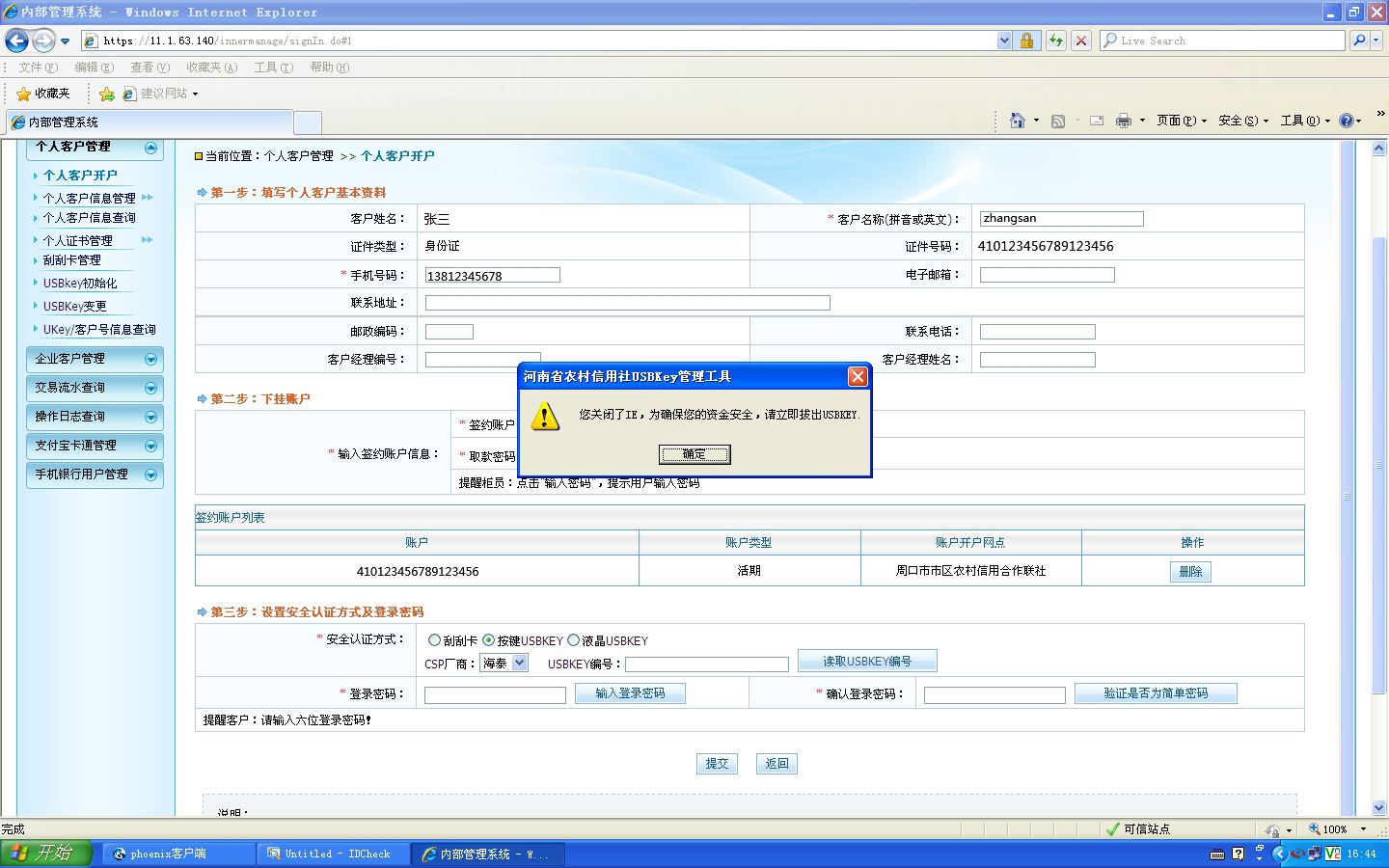Open the home page icon
Screen dimensions: 1389x868
pyautogui.click(x=1017, y=121)
